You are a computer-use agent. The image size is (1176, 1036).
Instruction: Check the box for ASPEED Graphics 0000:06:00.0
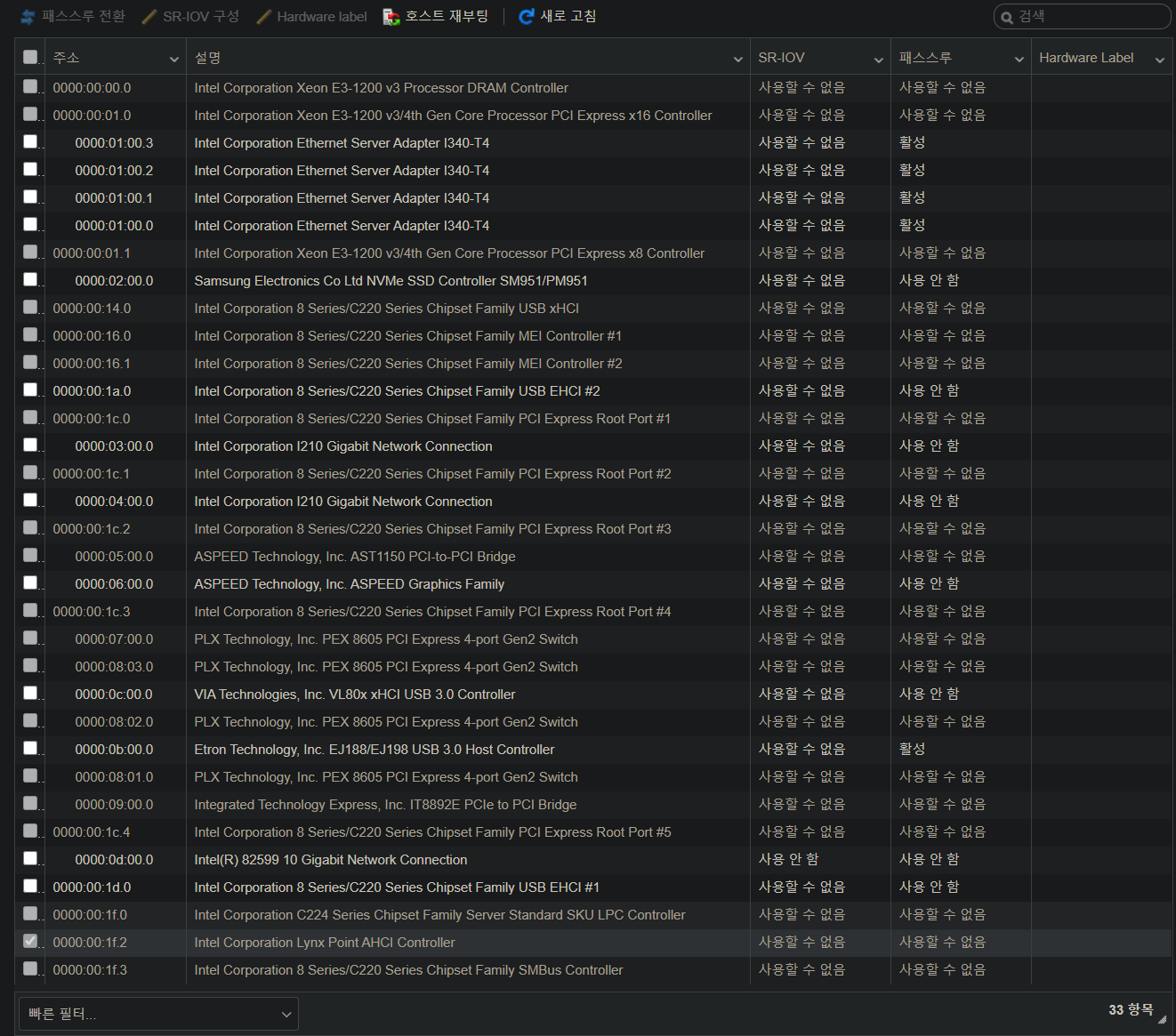tap(30, 583)
